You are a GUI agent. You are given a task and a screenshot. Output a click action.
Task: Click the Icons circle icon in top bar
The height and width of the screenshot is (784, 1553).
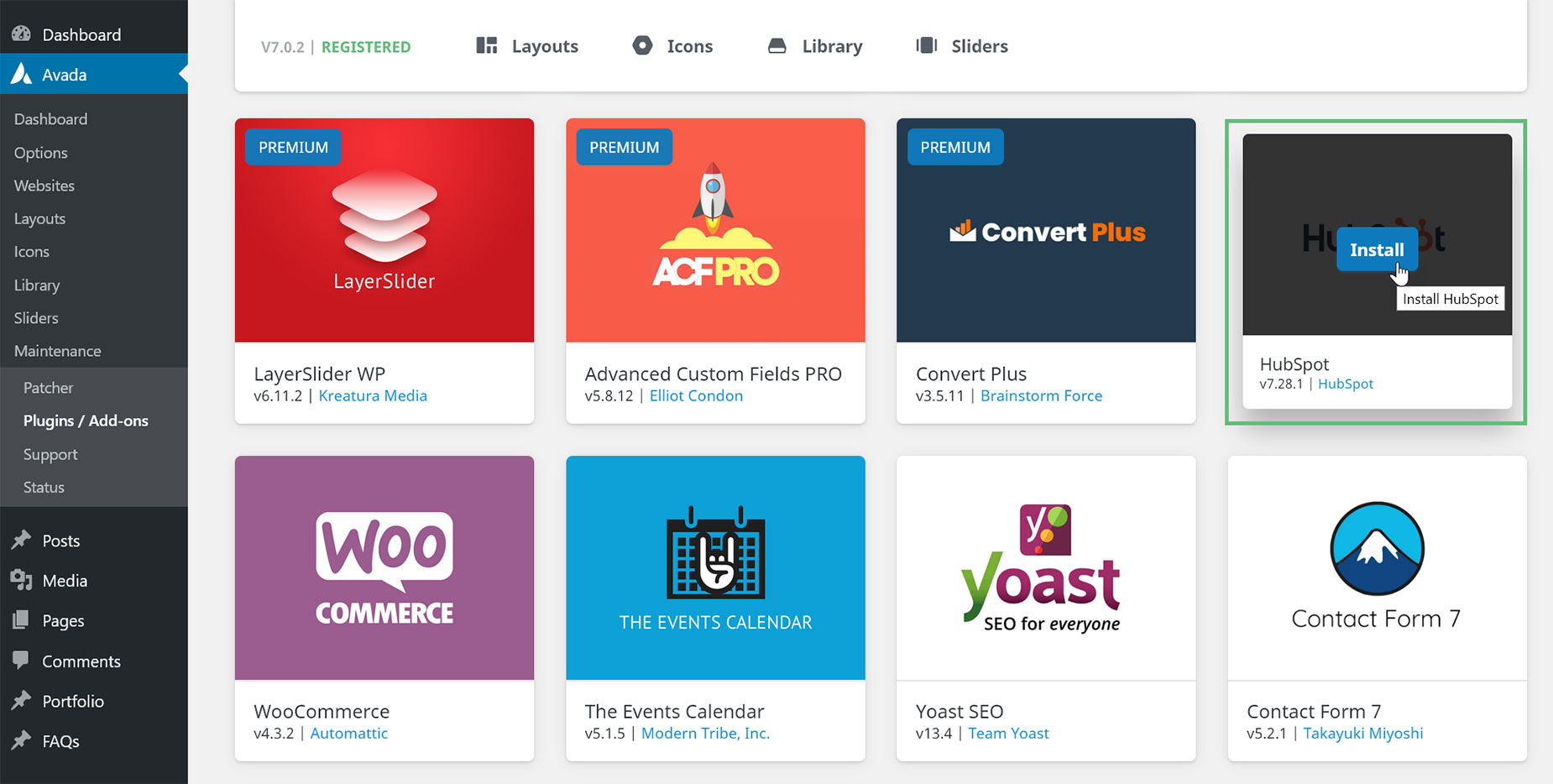(642, 45)
